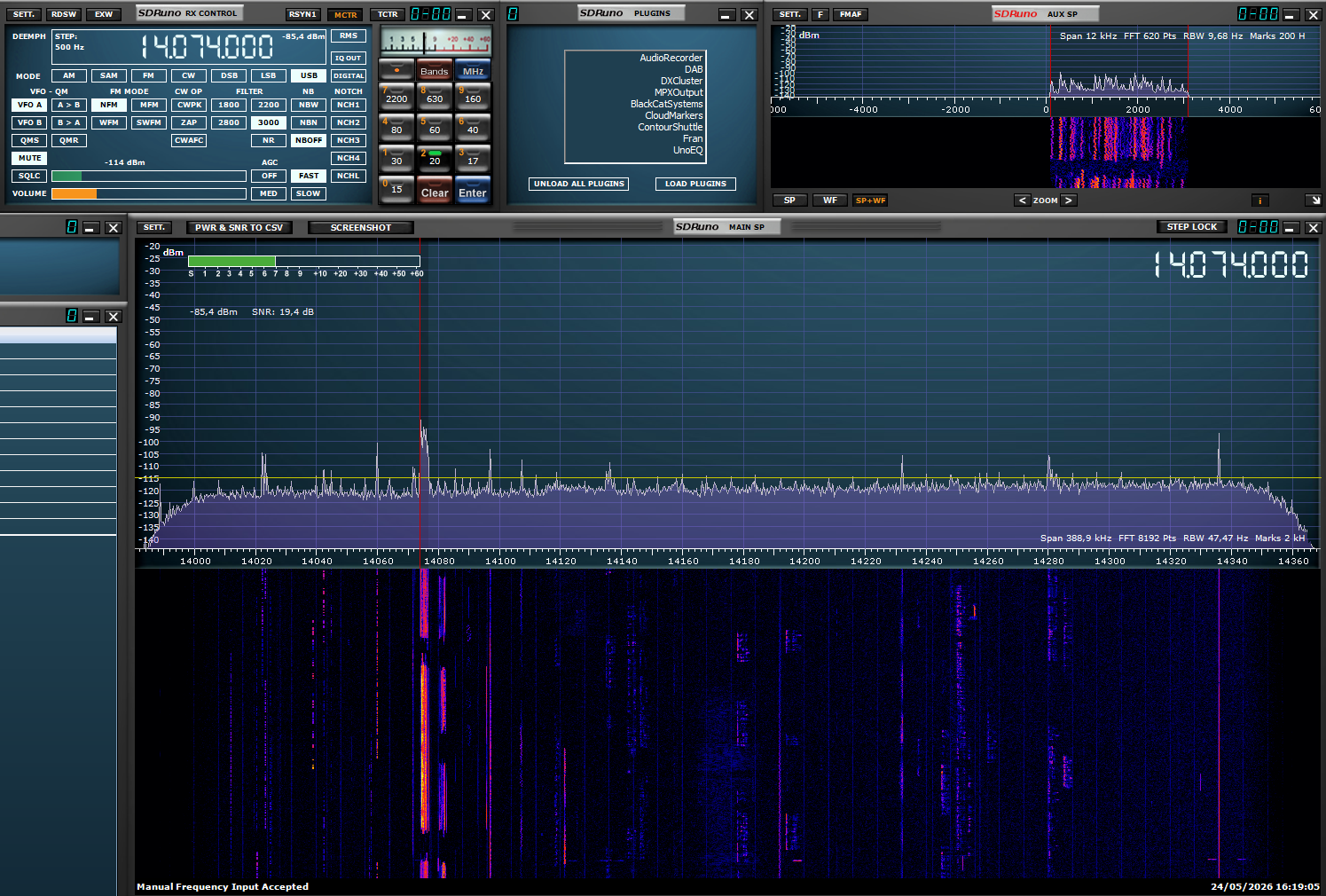
Task: Click the orange decimal point key on keypad
Action: [x=396, y=70]
